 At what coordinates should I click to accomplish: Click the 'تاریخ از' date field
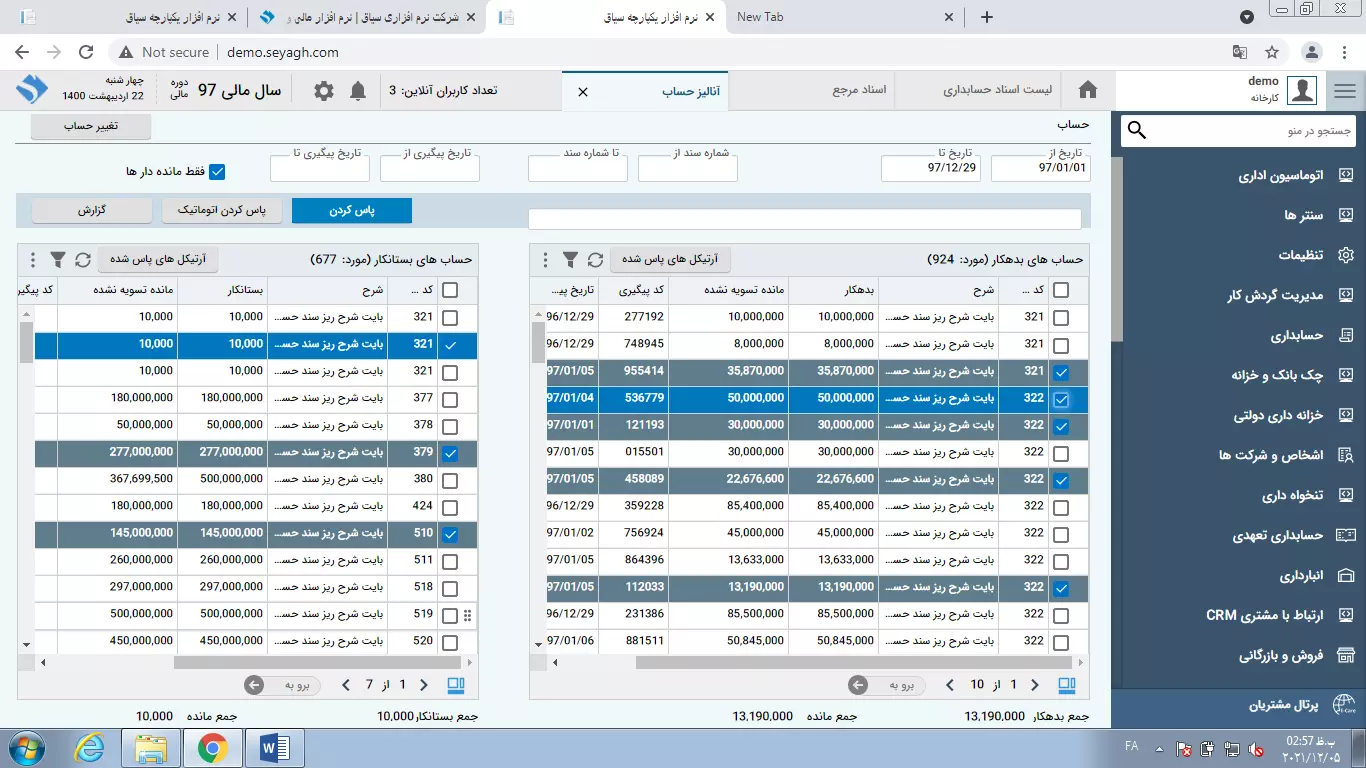click(1040, 169)
